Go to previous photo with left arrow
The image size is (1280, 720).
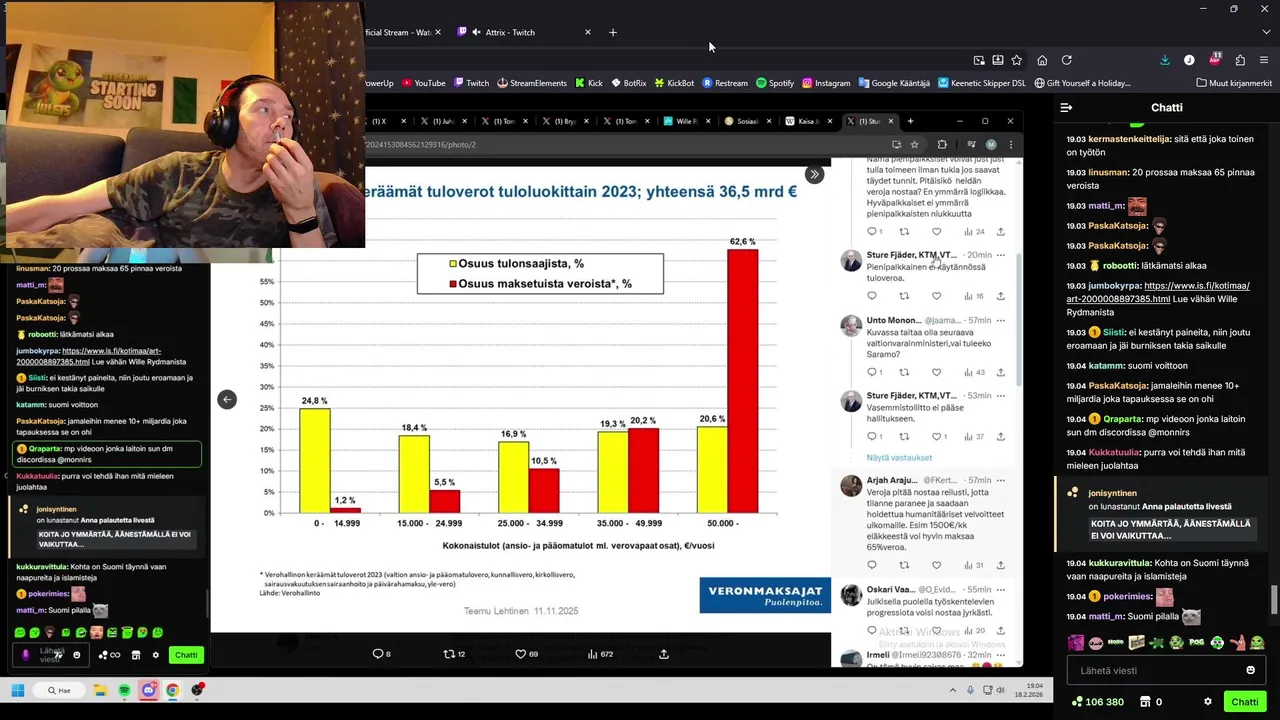227,399
